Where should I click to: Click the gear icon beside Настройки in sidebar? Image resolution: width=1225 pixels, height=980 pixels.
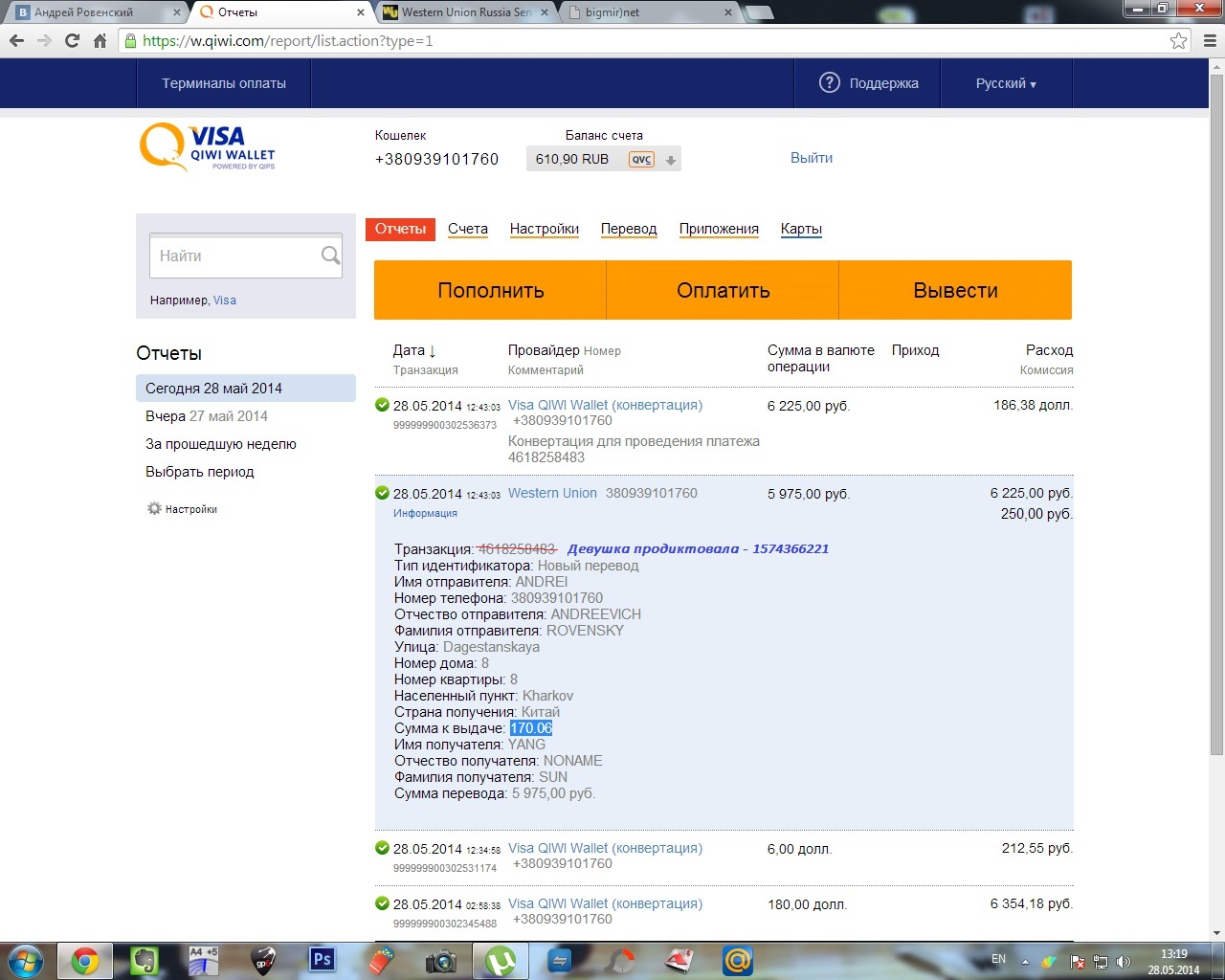tap(154, 508)
